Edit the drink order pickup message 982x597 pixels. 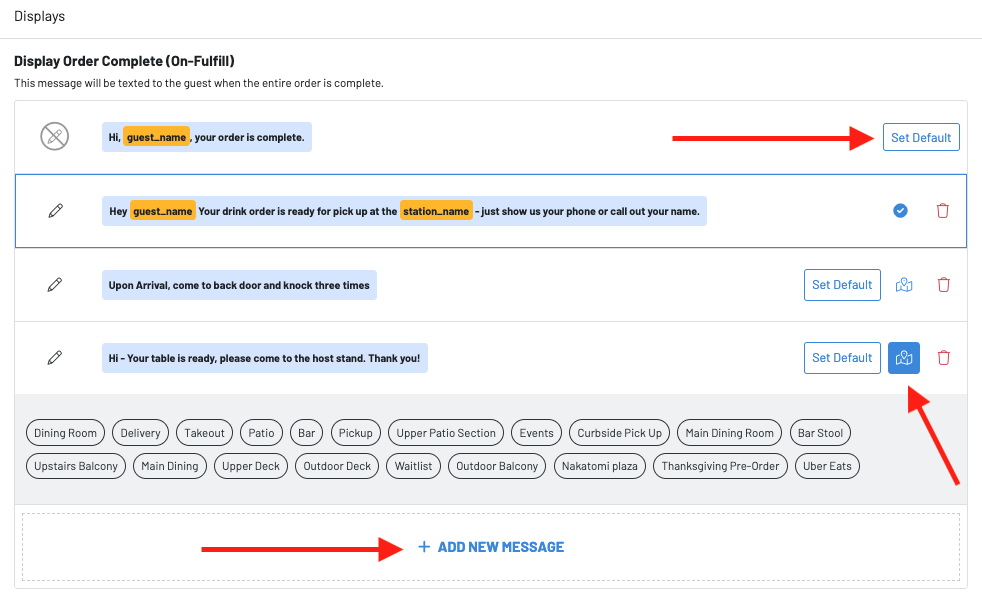[55, 211]
